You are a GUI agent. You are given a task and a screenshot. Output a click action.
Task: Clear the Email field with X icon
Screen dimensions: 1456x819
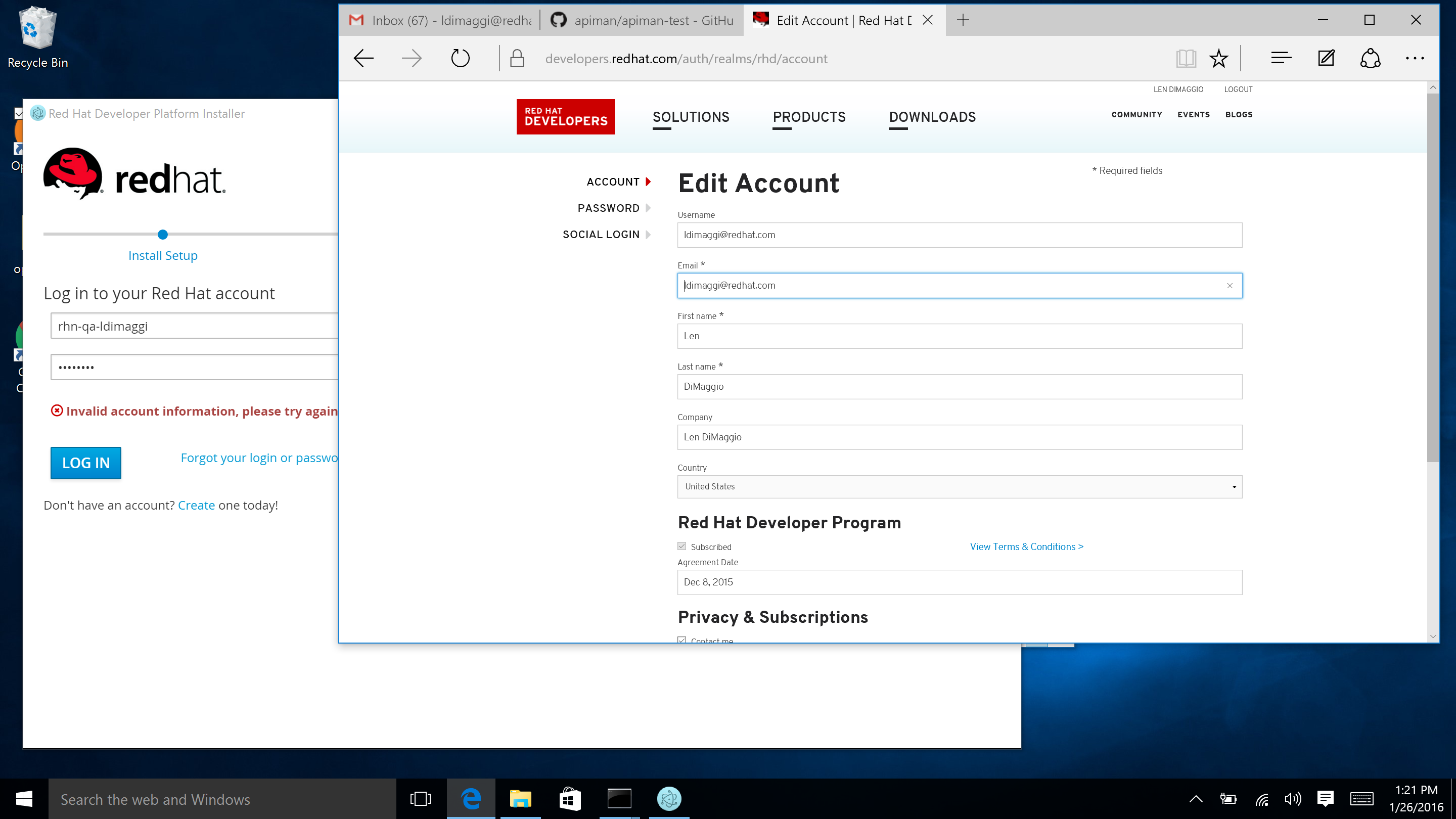pos(1230,286)
